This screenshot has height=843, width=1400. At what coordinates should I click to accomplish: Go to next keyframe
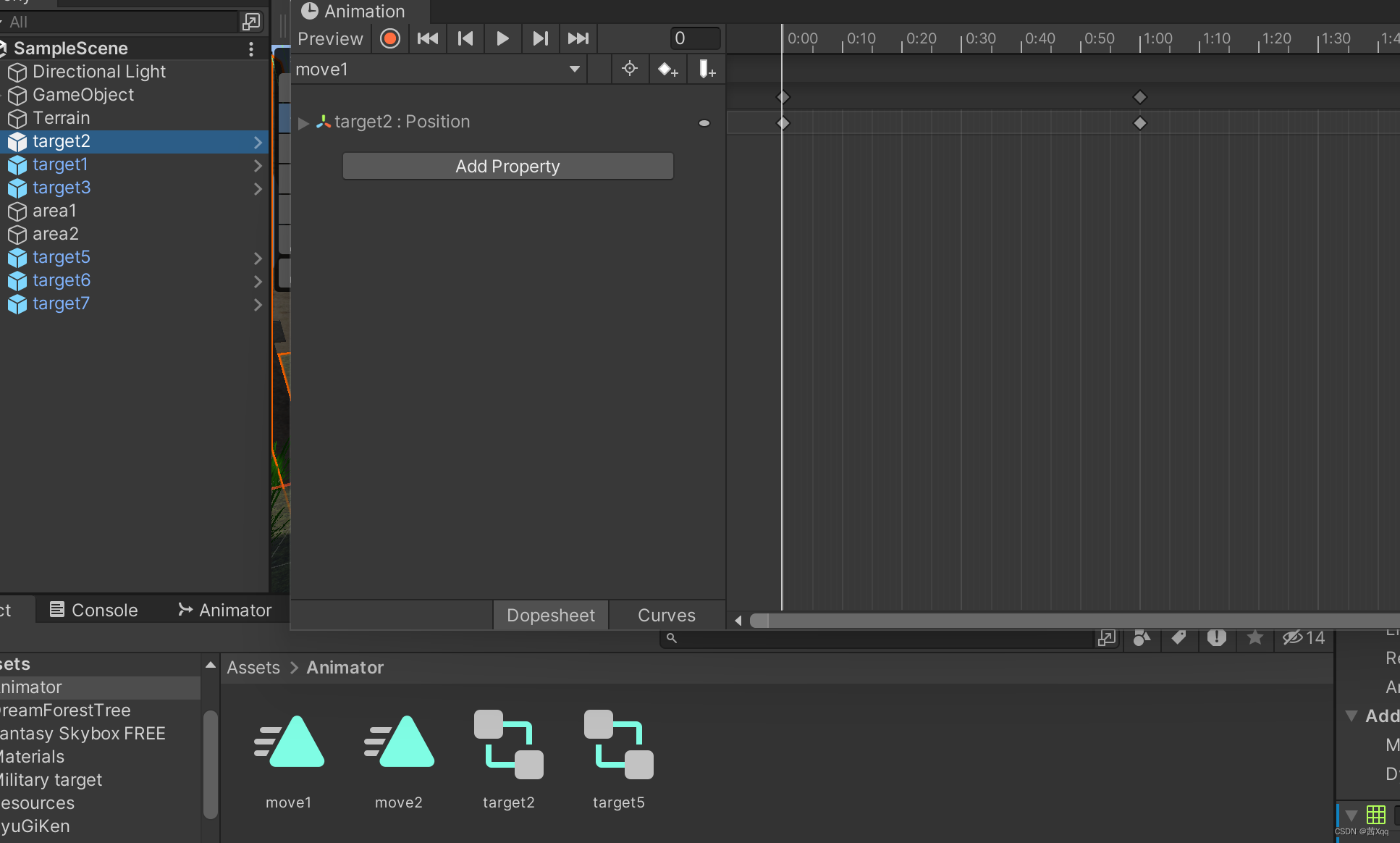pyautogui.click(x=541, y=38)
